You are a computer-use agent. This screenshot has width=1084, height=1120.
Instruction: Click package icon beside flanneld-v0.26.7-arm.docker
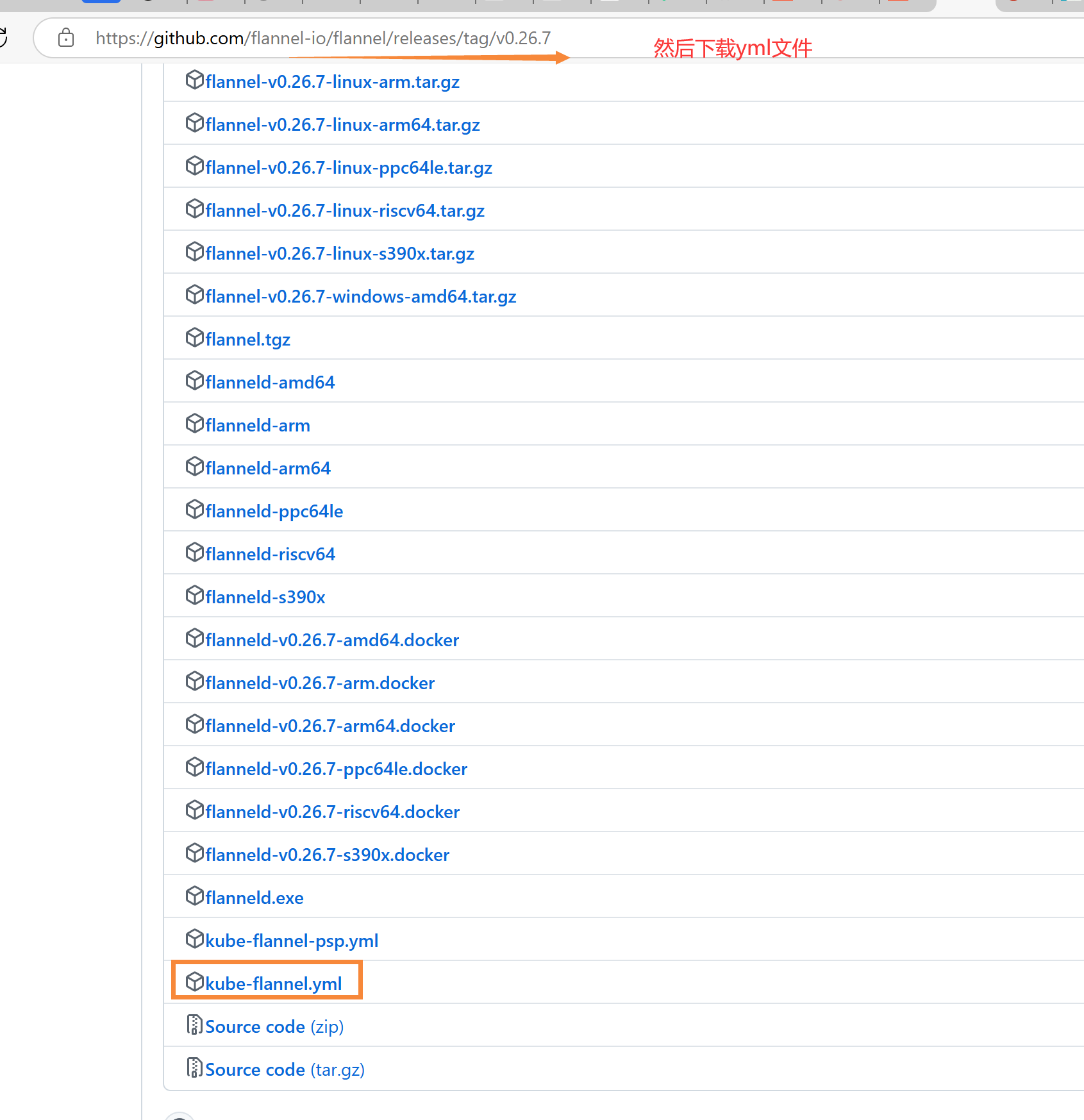(194, 681)
